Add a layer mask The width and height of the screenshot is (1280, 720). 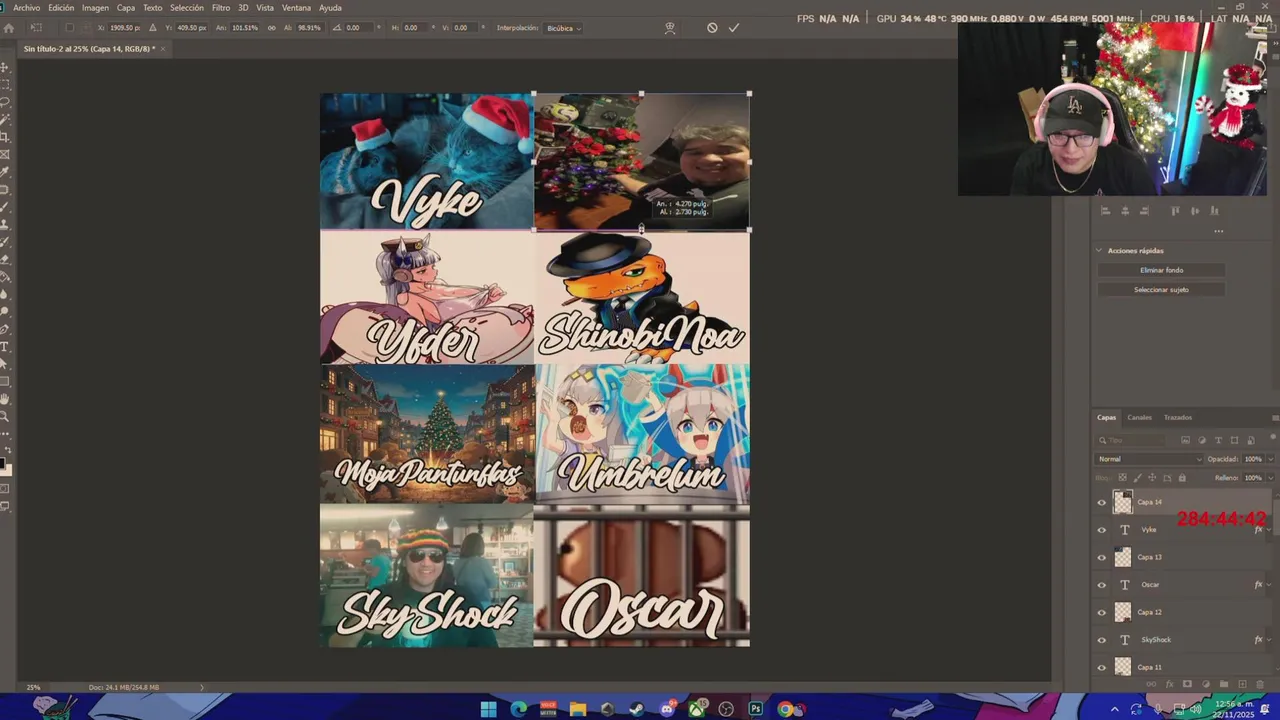coord(1187,684)
